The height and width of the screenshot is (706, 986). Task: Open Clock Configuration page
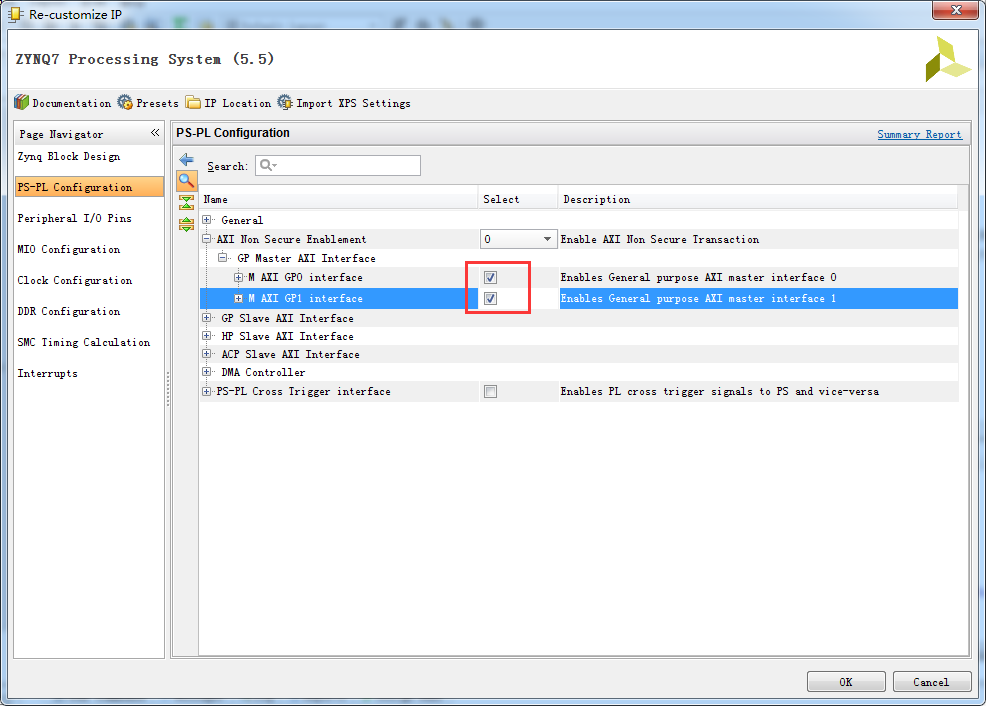pyautogui.click(x=75, y=280)
